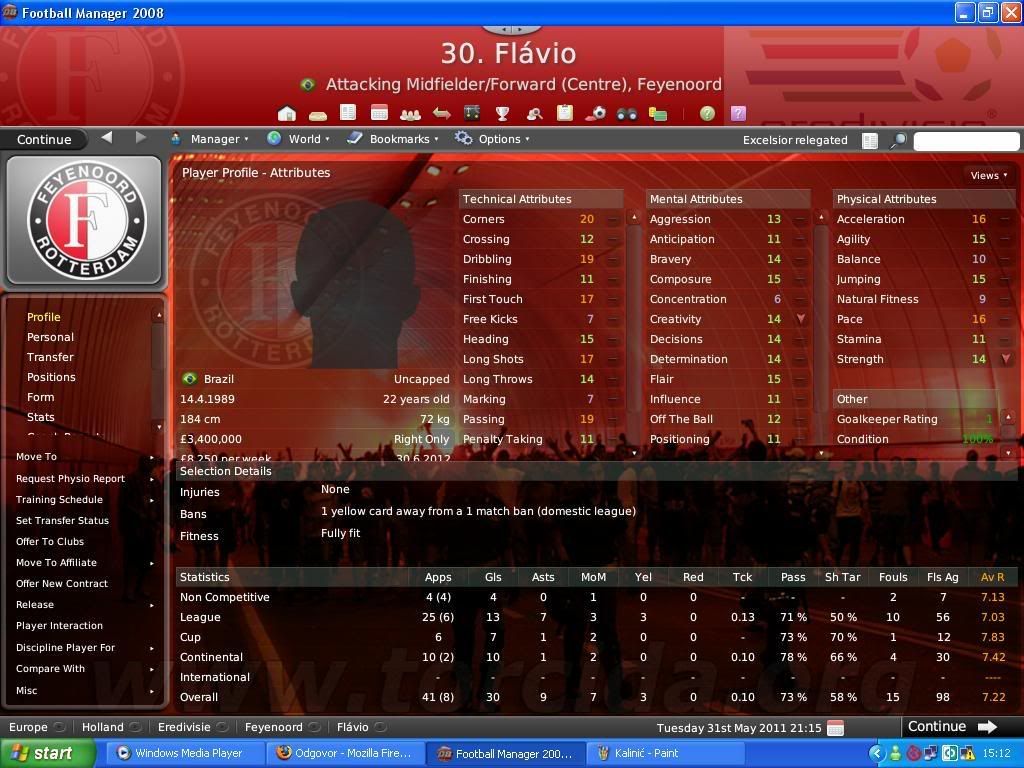Viewport: 1024px width, 768px height.
Task: Choose Offer New Contract
Action: click(x=62, y=584)
